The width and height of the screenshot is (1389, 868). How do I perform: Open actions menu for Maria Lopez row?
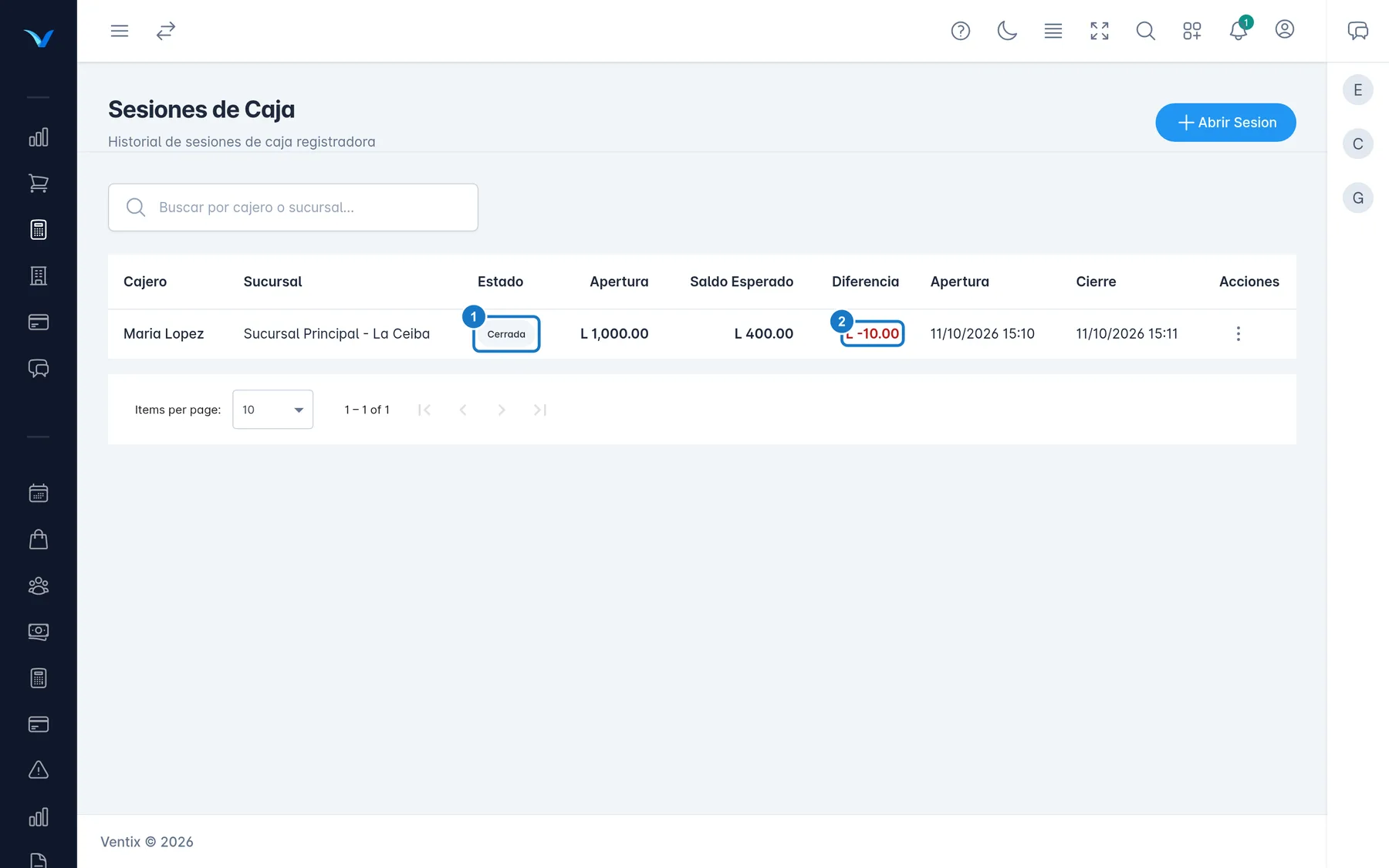pos(1239,334)
